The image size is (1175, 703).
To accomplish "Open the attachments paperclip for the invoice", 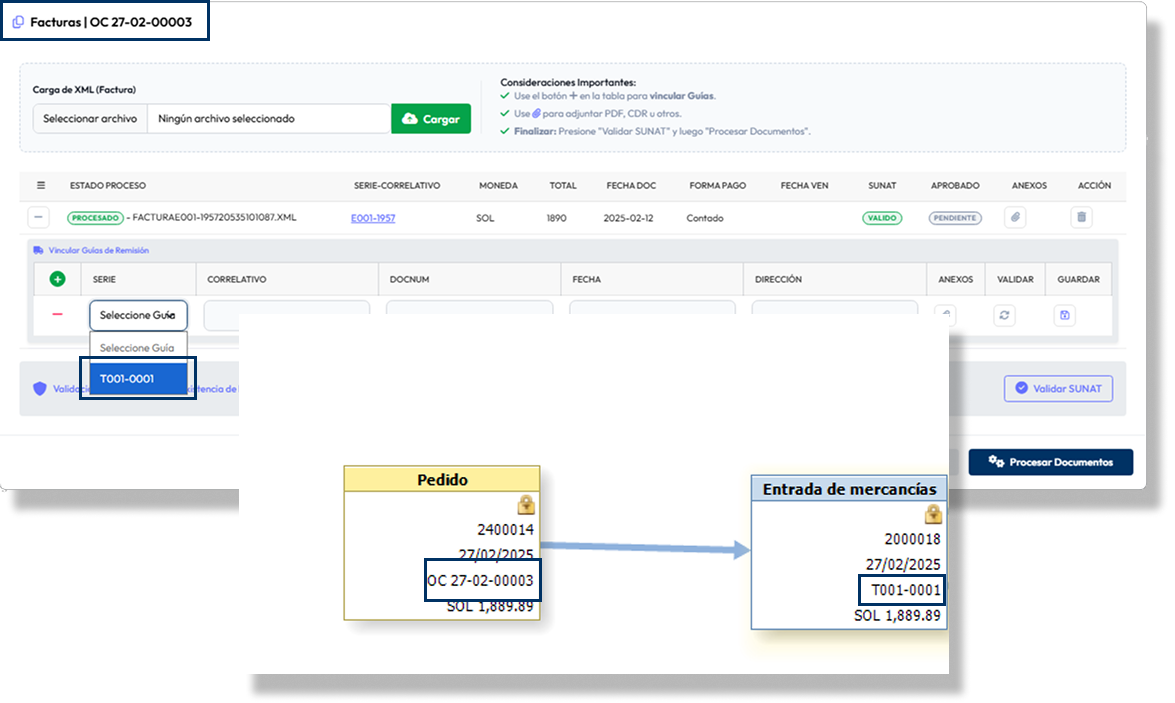I will coord(1015,218).
